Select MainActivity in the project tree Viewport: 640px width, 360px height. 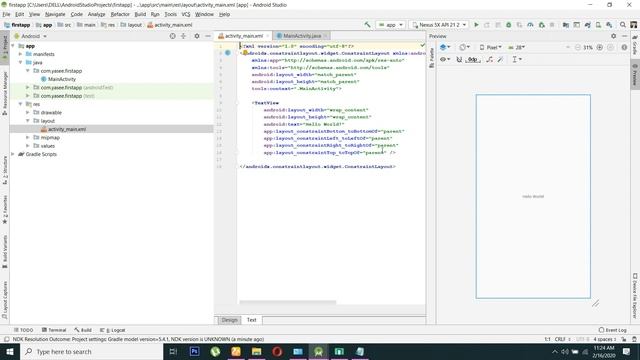click(x=58, y=79)
